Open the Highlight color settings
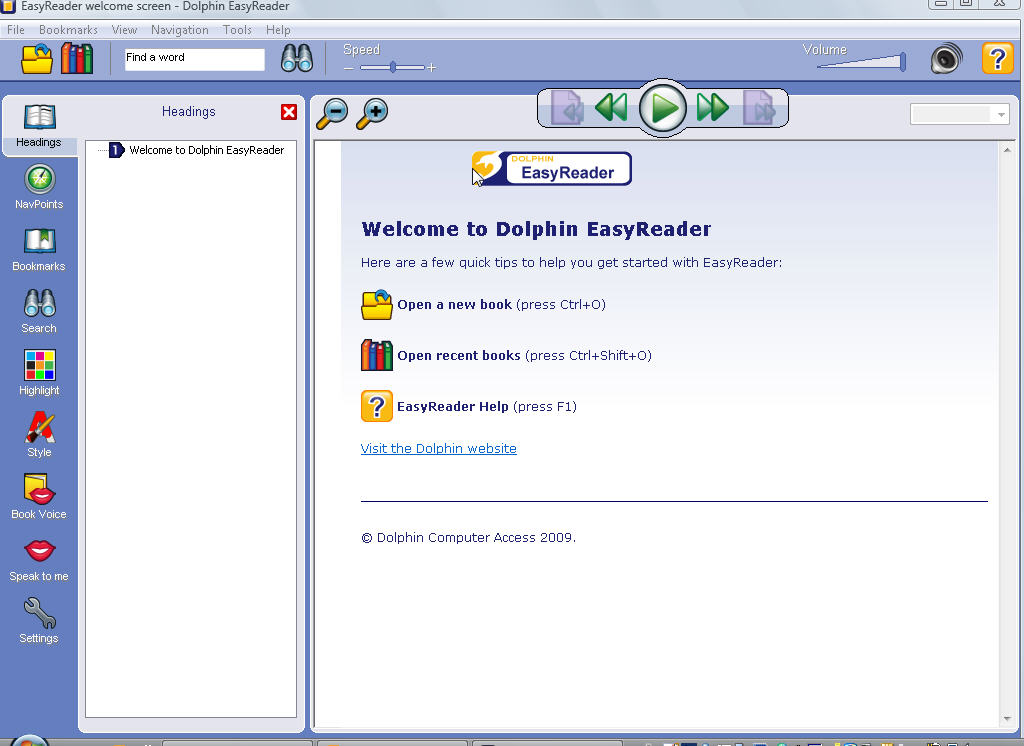 pos(39,373)
